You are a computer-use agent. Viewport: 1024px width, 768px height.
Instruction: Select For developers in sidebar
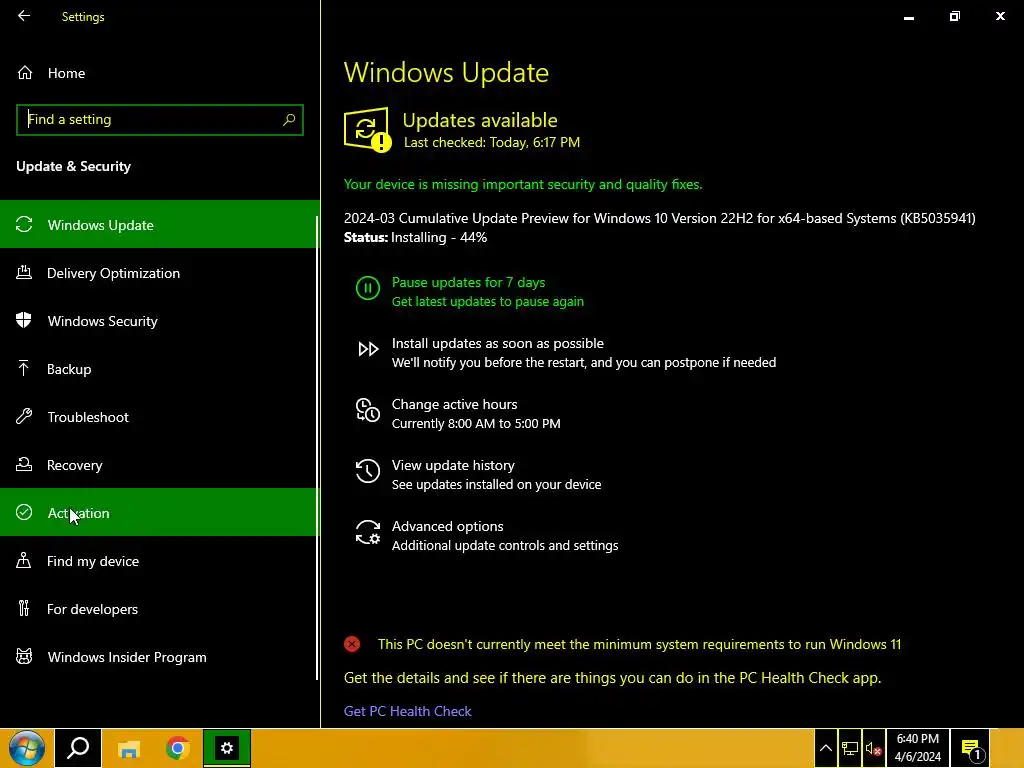[x=158, y=609]
